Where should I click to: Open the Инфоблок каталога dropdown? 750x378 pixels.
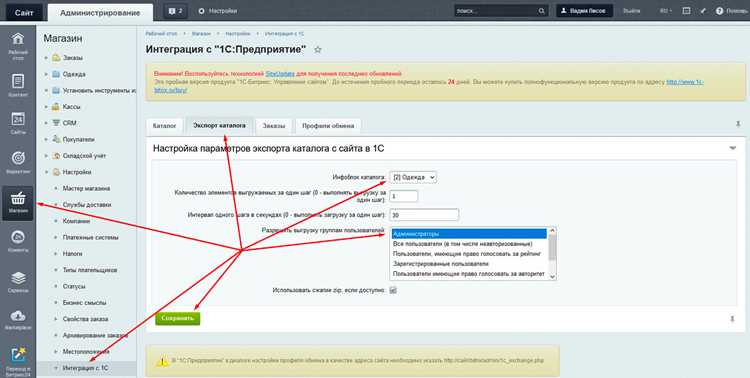(413, 177)
